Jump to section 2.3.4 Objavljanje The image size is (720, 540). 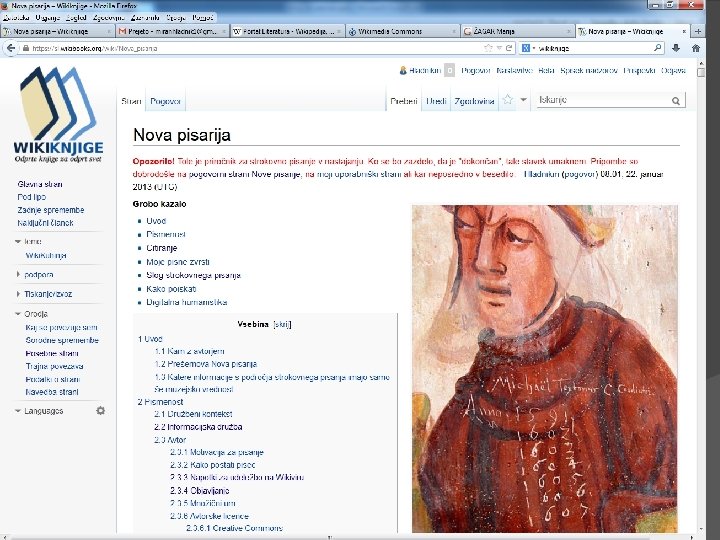click(x=199, y=490)
